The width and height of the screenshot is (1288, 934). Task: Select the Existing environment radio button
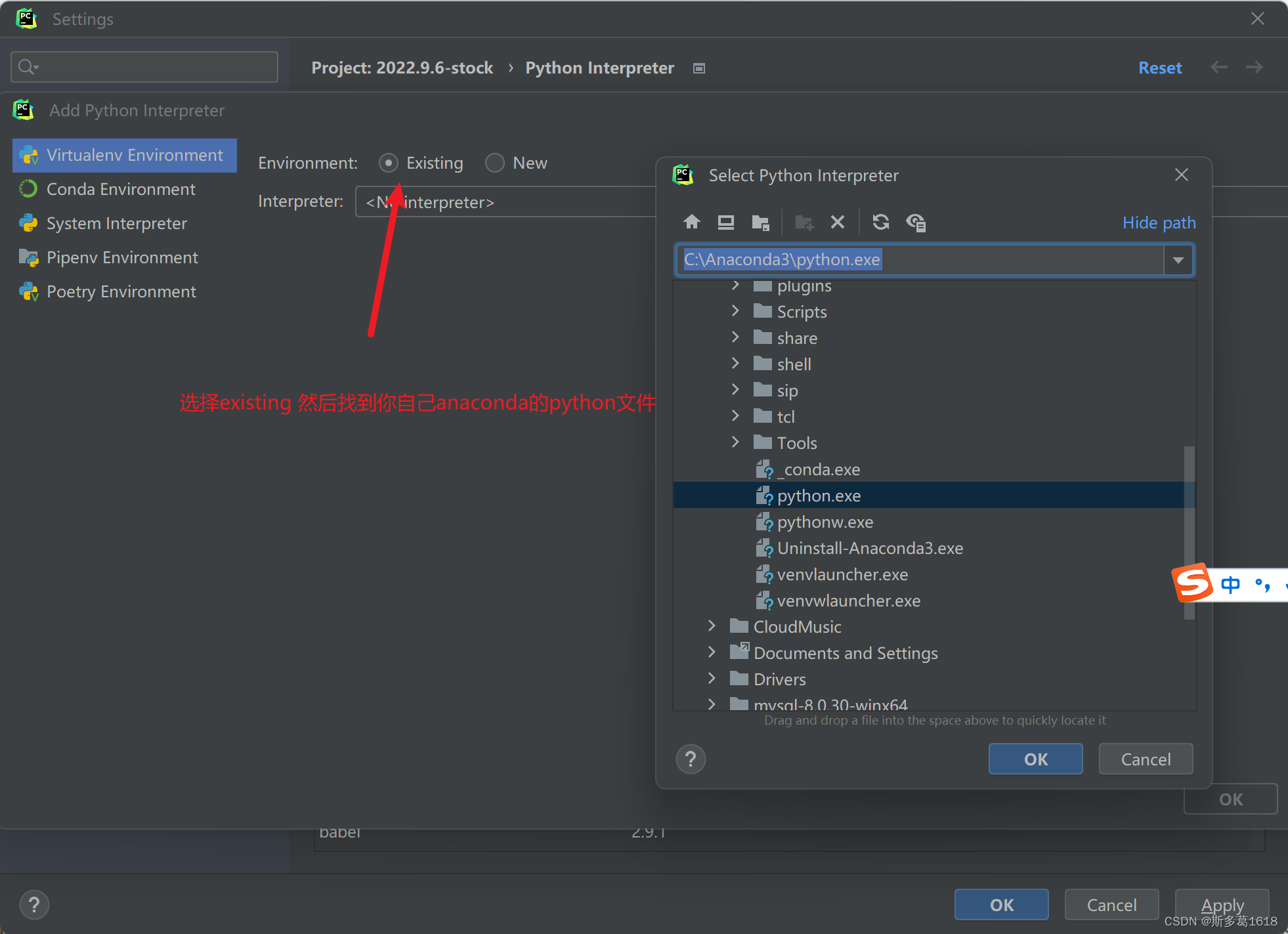(389, 163)
